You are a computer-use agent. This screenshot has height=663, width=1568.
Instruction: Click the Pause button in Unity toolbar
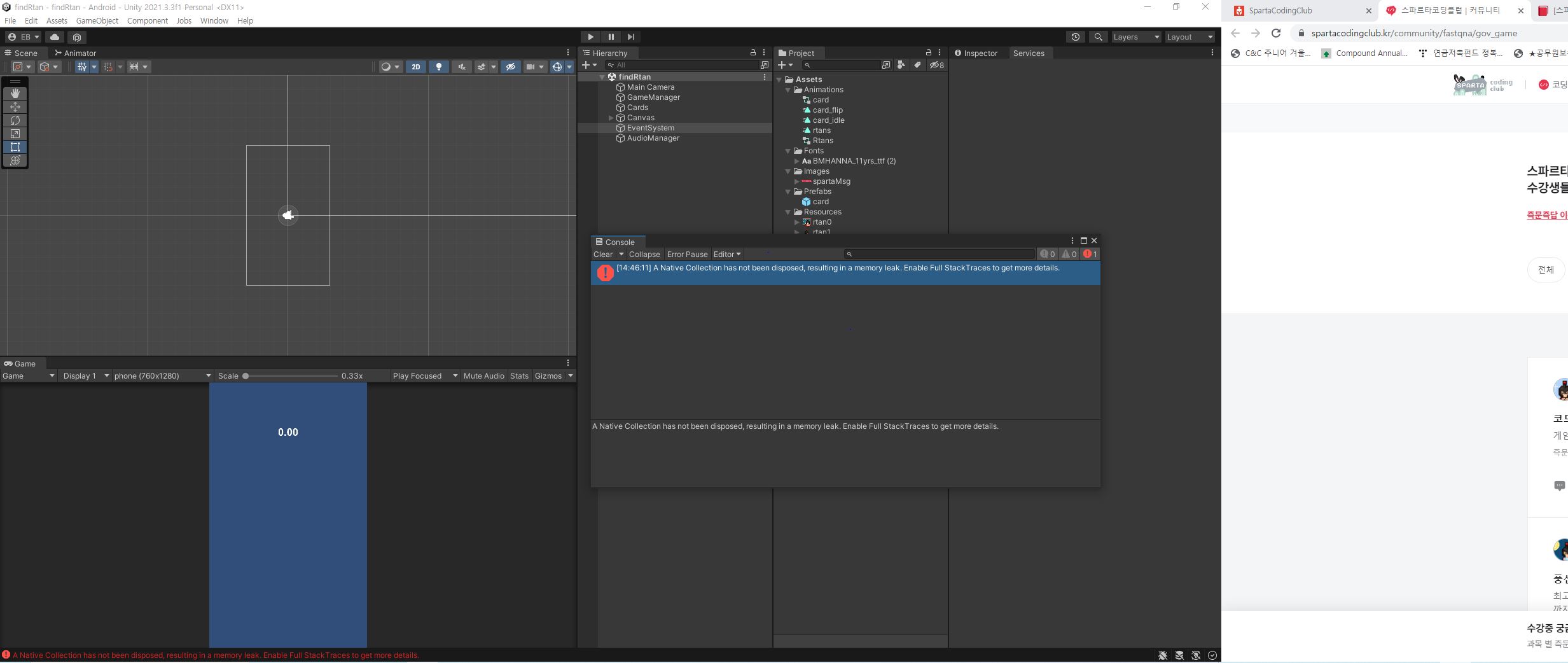611,37
